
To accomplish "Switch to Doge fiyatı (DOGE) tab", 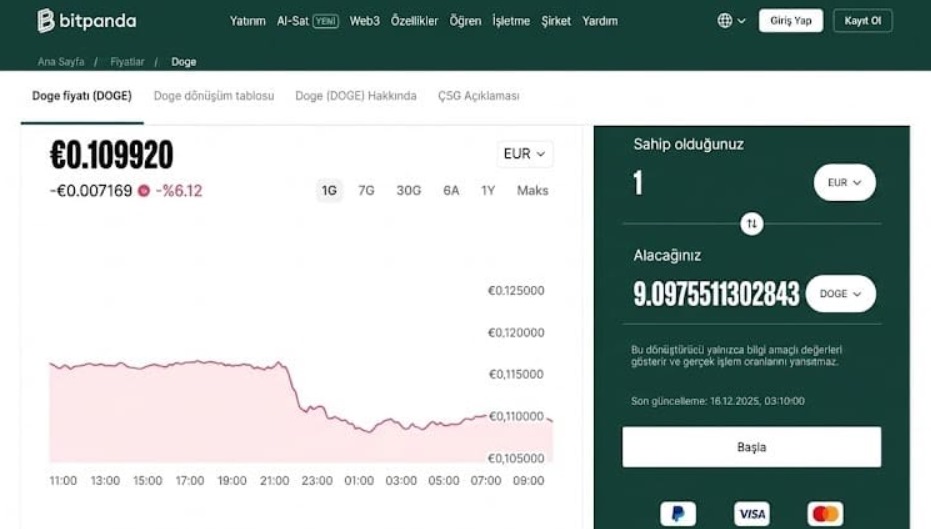I will pyautogui.click(x=82, y=96).
